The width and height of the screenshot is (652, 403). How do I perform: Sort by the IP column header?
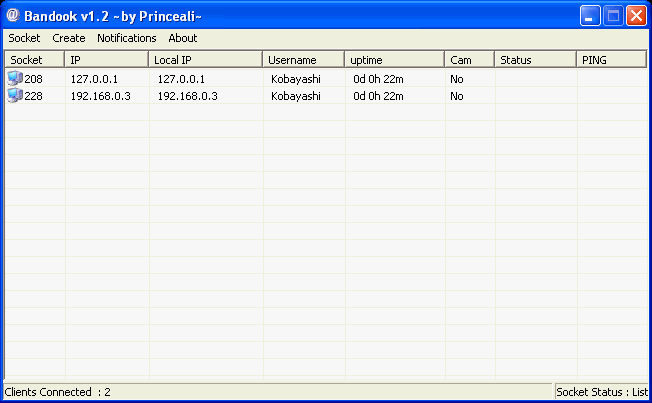click(107, 60)
